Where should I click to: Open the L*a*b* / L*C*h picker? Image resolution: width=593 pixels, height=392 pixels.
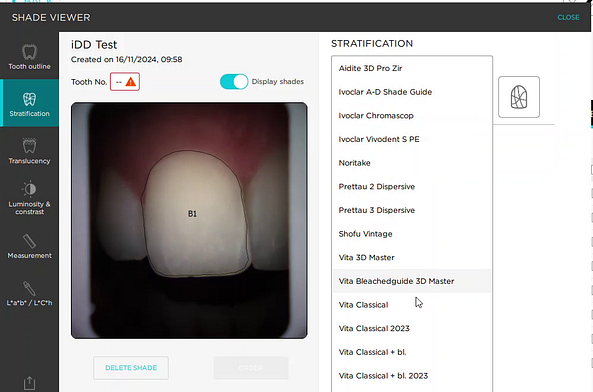coord(29,293)
